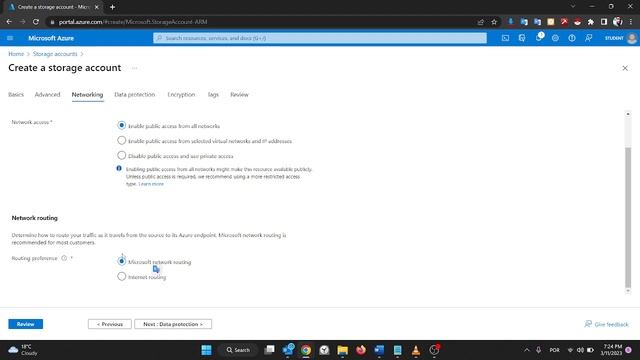Open Chrome's three-dot menu
Viewport: 640px width, 360px height.
(631, 22)
